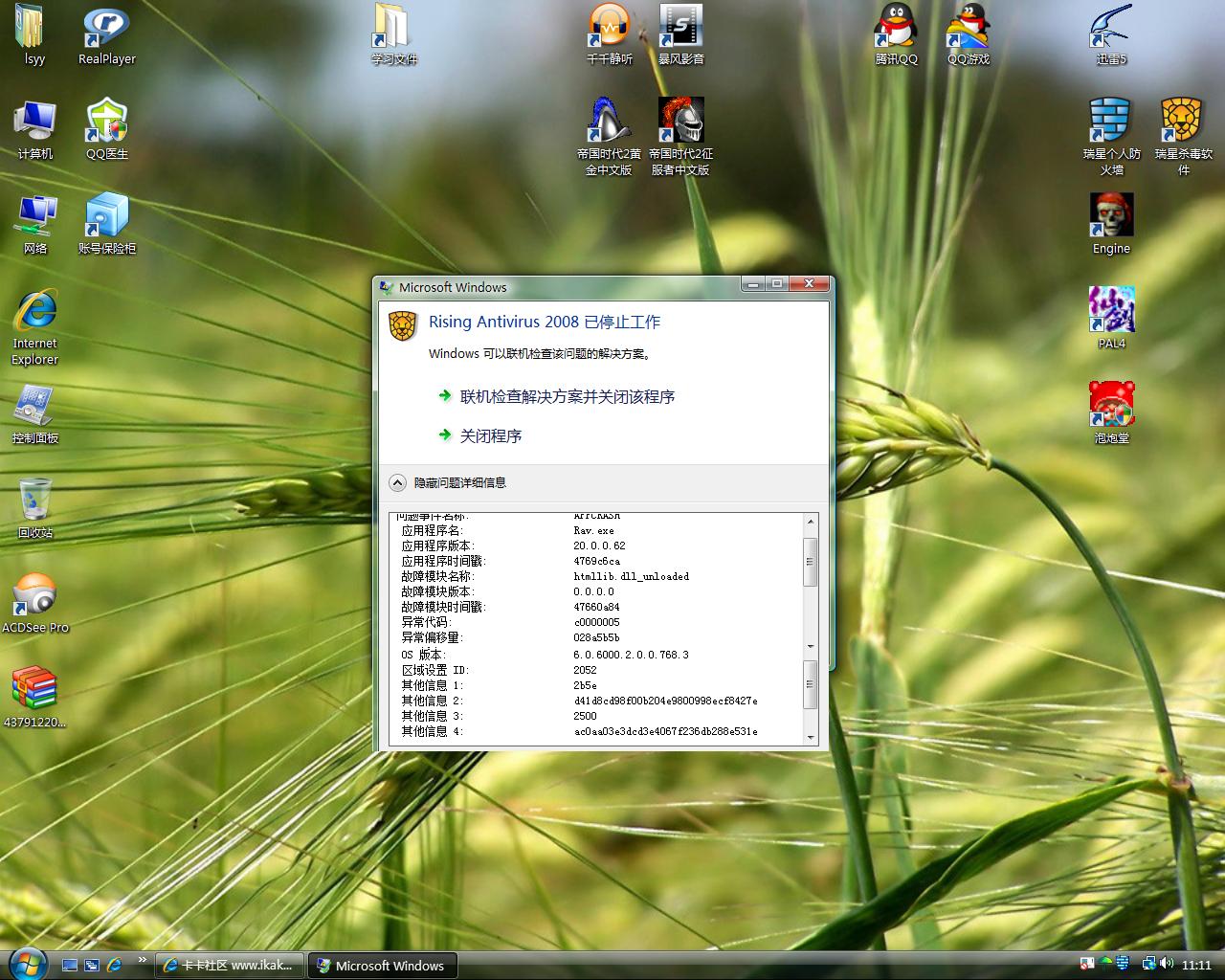Open the 瑞星个人防火墙 firewall shortcut
This screenshot has width=1225, height=980.
[1111, 137]
